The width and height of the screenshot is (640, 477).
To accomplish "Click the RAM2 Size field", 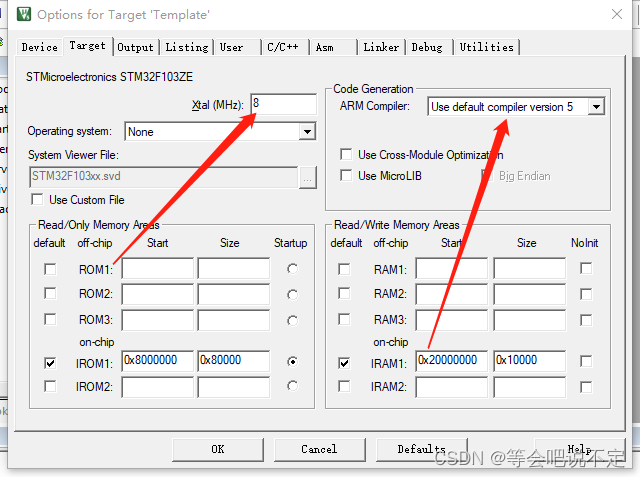I will pyautogui.click(x=530, y=294).
